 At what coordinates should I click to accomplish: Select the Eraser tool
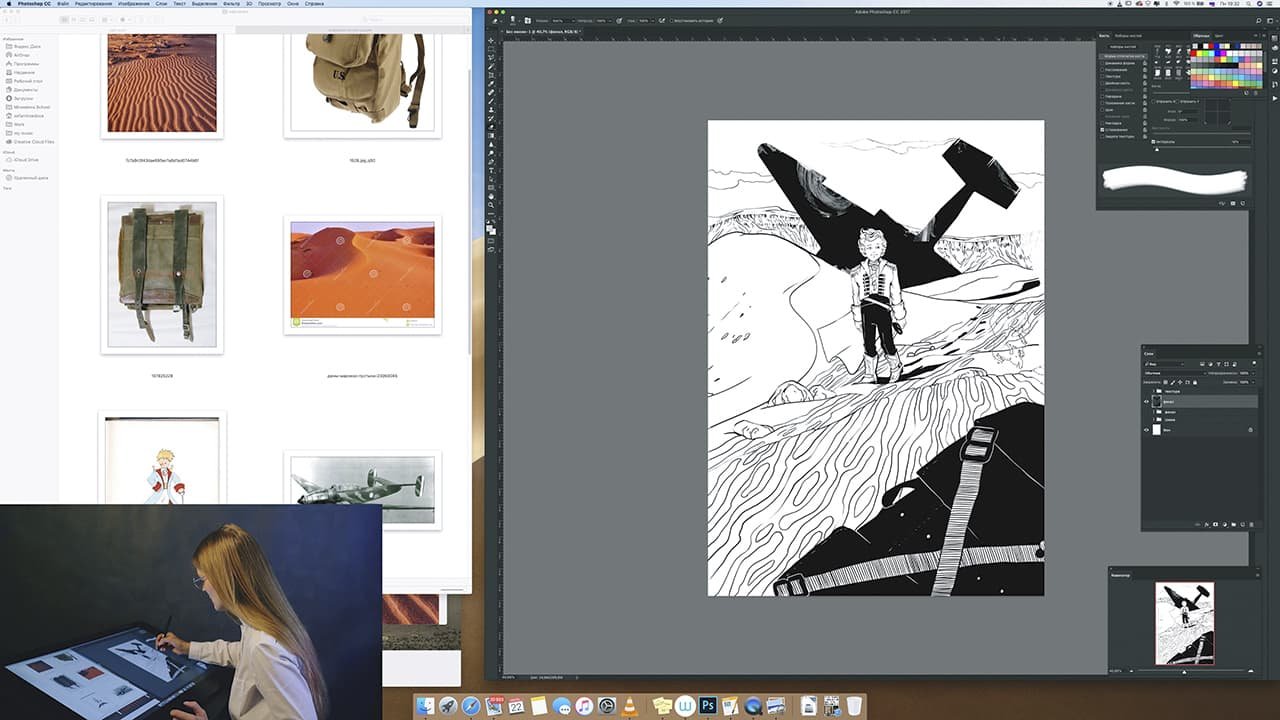pos(491,127)
